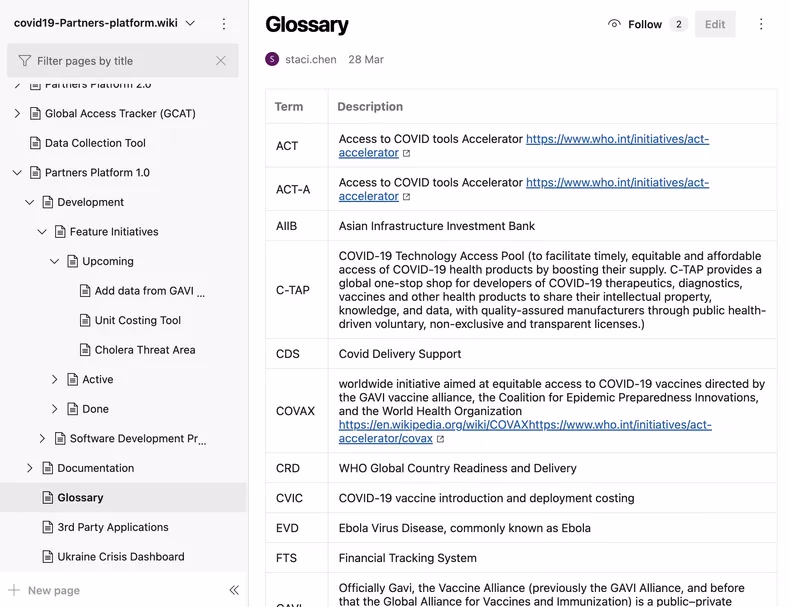The width and height of the screenshot is (790, 607).
Task: Click the Filter pages by title field
Action: (x=122, y=60)
